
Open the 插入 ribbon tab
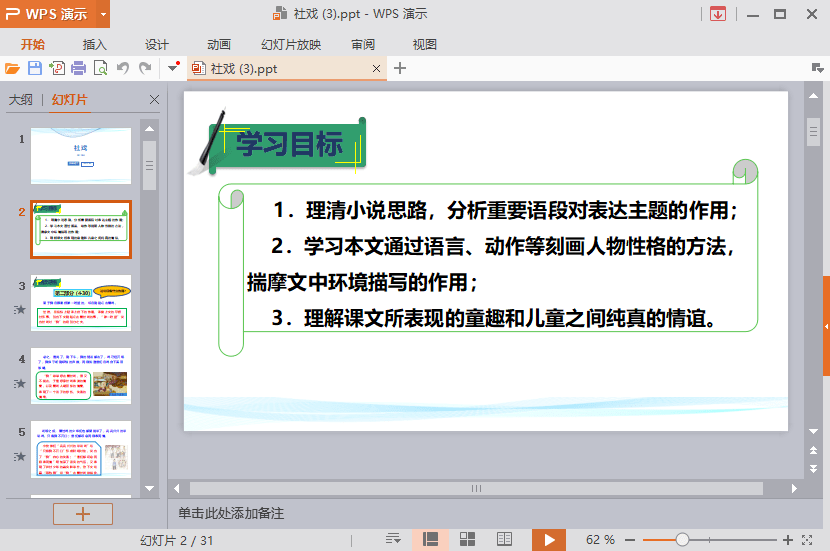click(x=95, y=44)
